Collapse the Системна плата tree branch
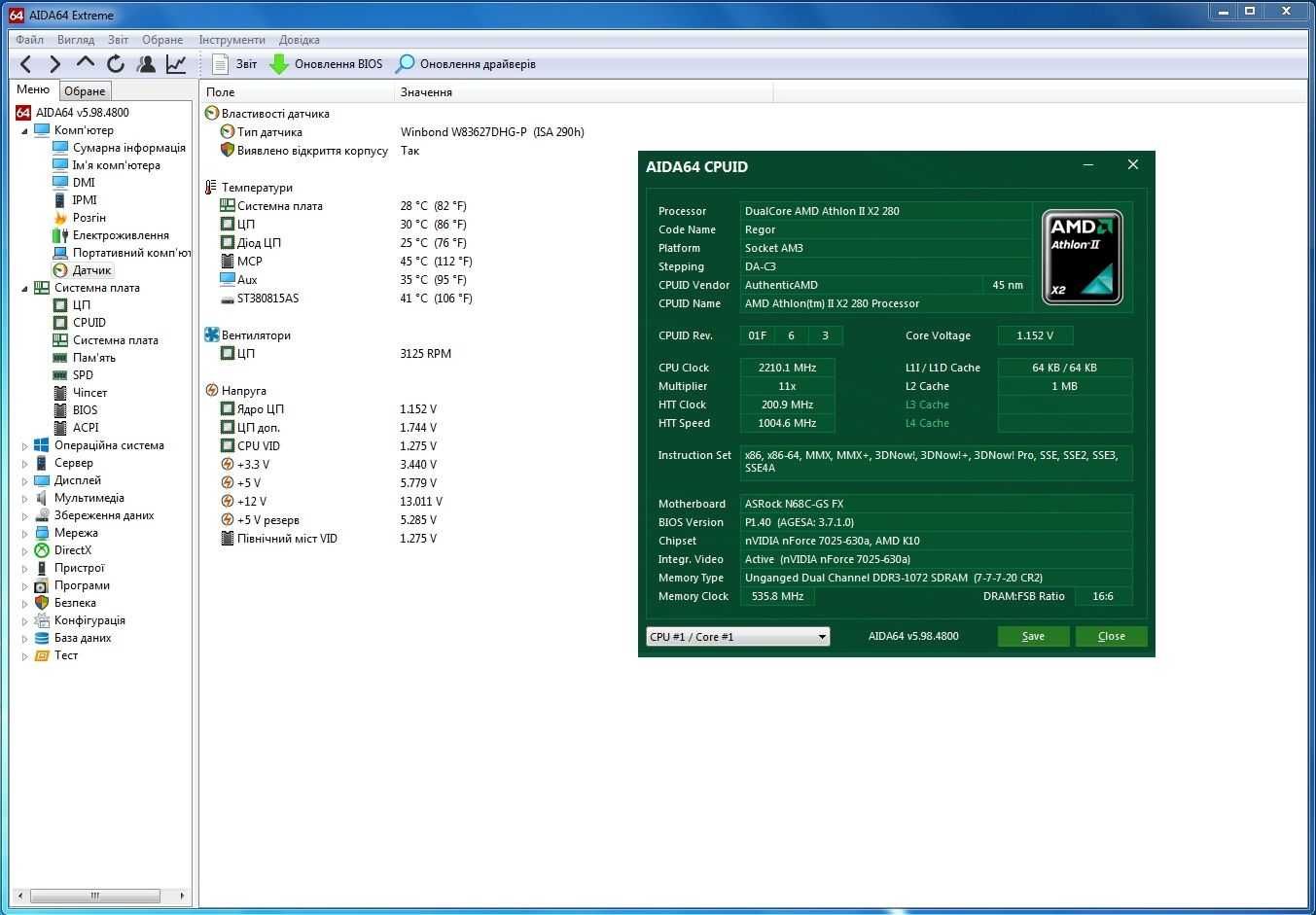Viewport: 1316px width, 915px height. click(x=24, y=288)
